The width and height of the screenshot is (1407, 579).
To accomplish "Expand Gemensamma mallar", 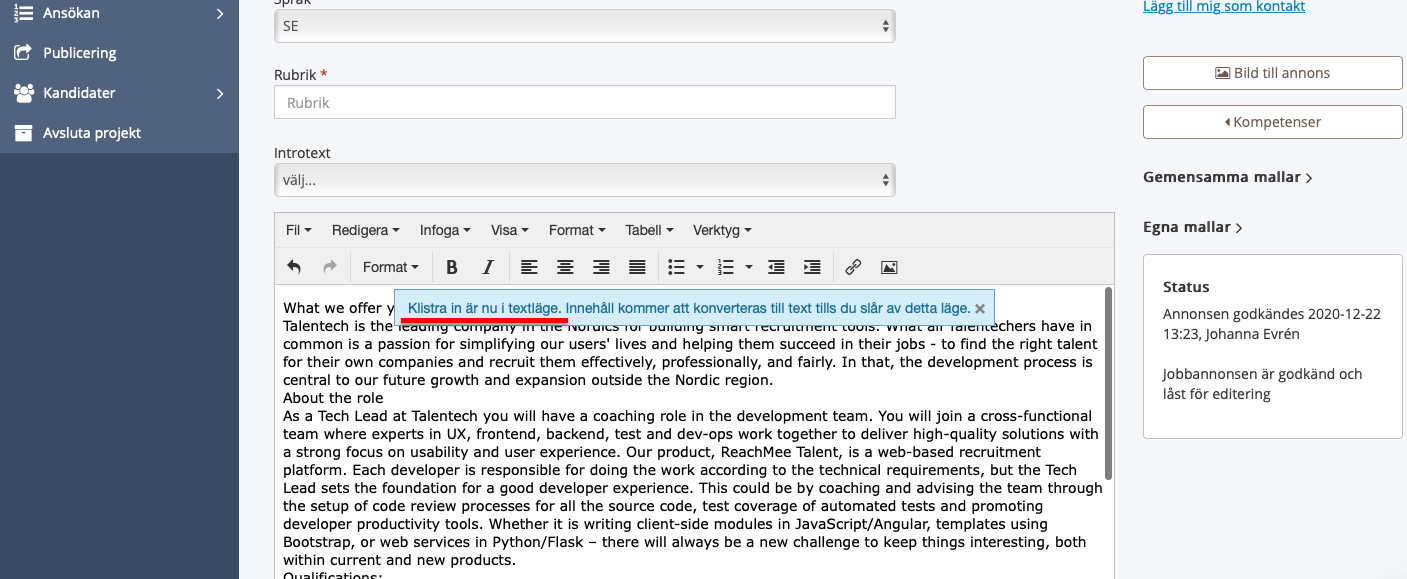I will coord(1228,177).
